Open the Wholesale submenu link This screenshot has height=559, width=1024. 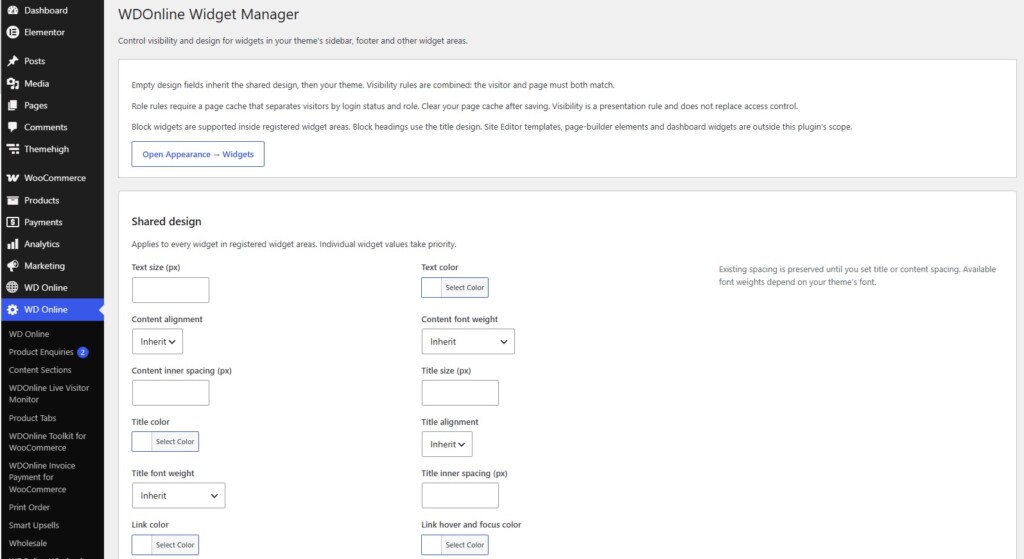point(27,543)
